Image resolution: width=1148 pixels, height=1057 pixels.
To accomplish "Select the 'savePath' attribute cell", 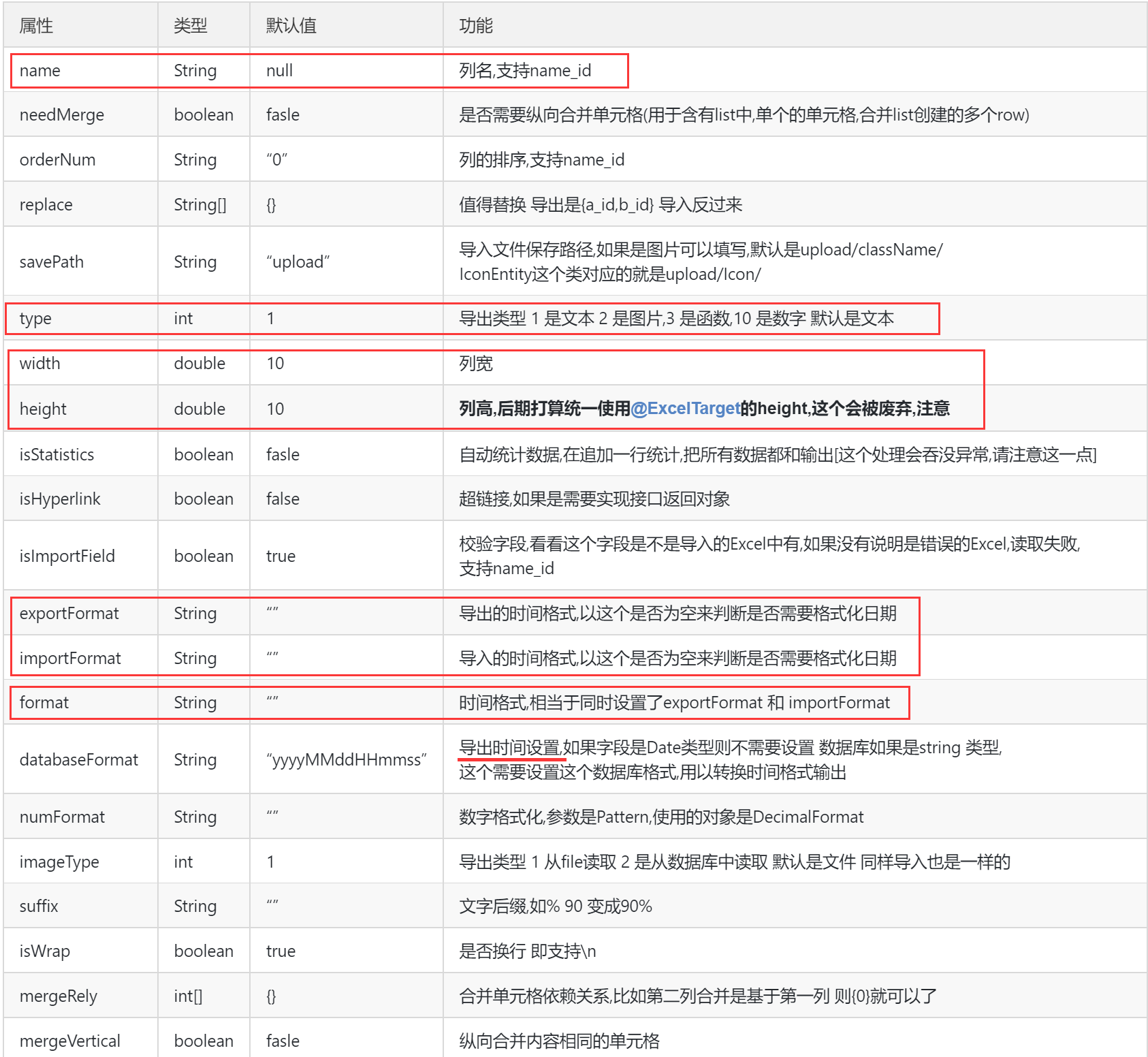I will tap(80, 262).
